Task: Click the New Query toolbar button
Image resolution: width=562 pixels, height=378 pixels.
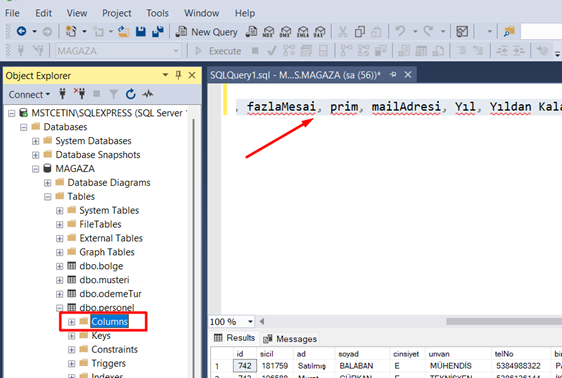Action: point(207,32)
